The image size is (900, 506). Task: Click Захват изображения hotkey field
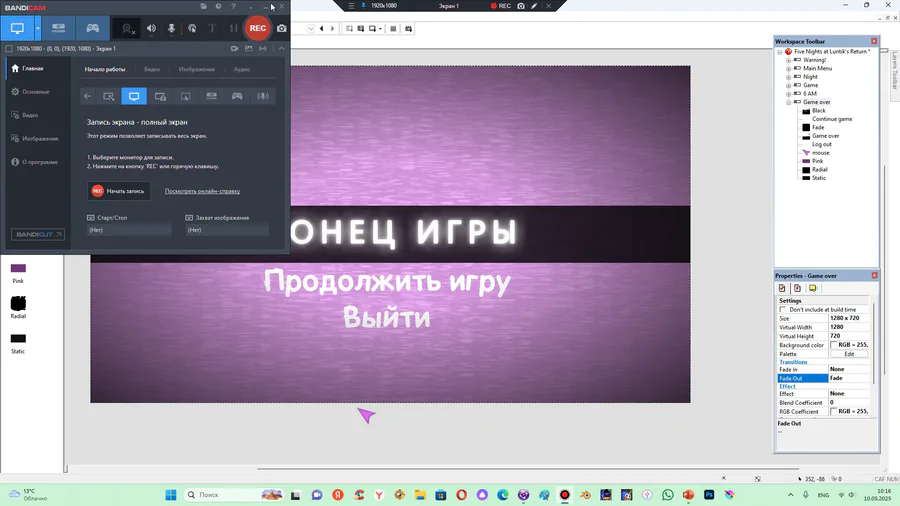click(227, 230)
